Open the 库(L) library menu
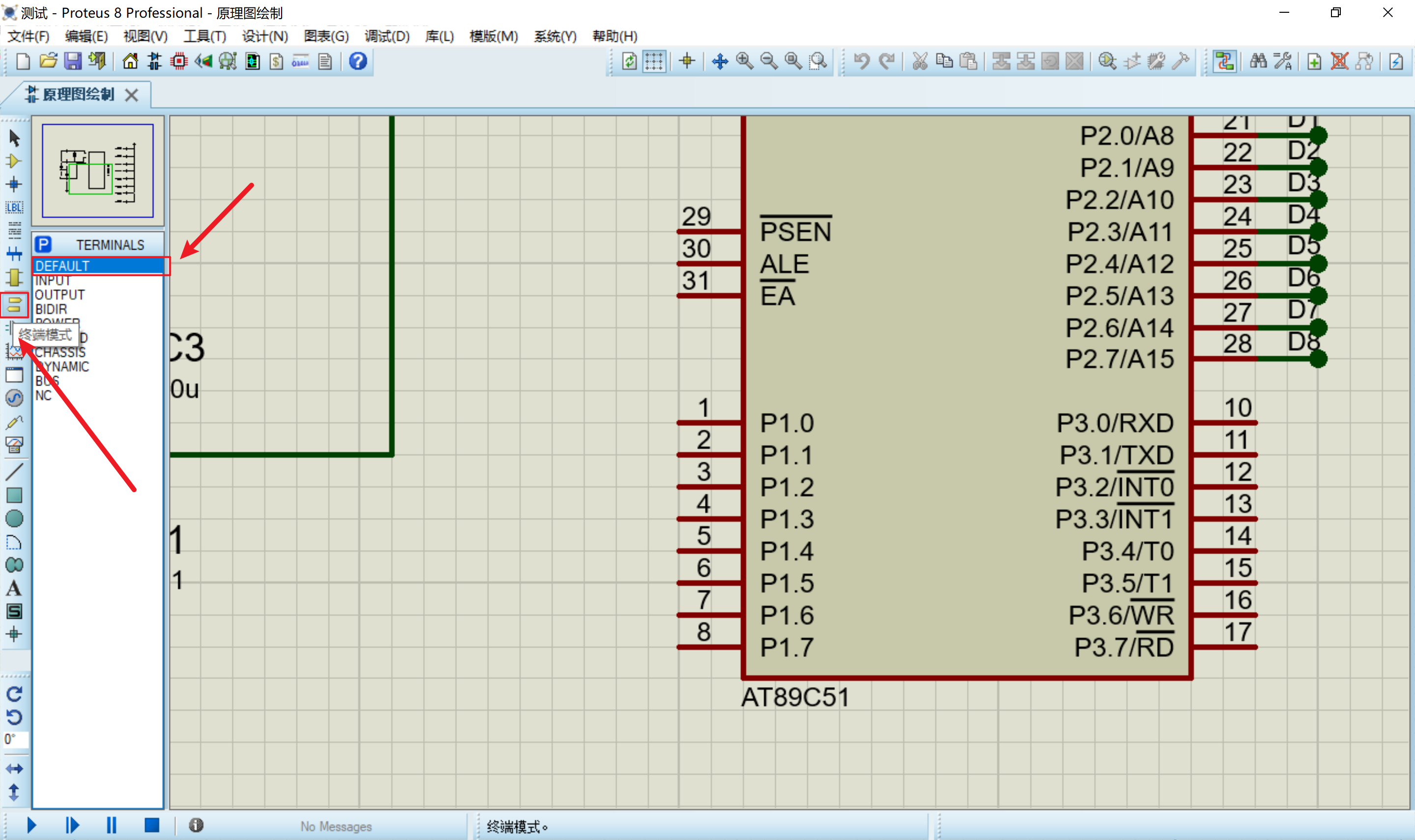1415x840 pixels. pyautogui.click(x=439, y=36)
